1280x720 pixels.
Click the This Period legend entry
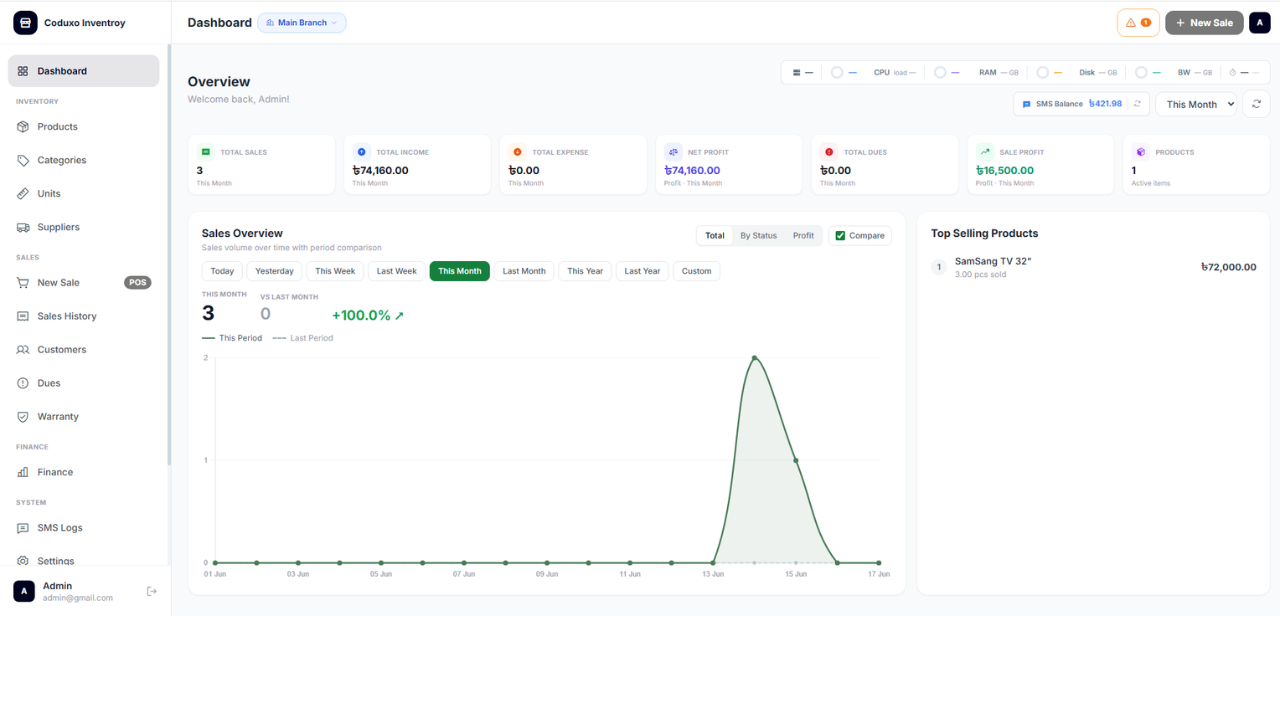[232, 338]
